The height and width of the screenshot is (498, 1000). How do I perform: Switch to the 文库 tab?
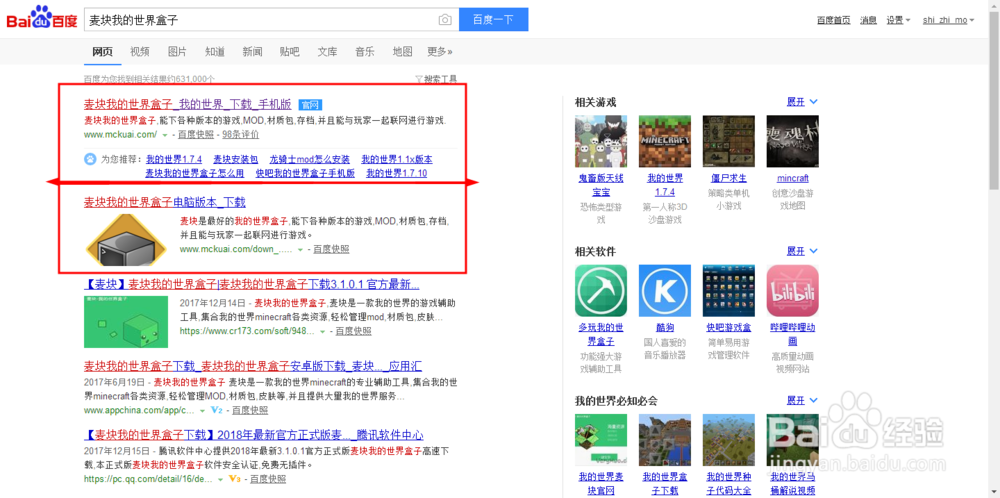click(x=327, y=52)
